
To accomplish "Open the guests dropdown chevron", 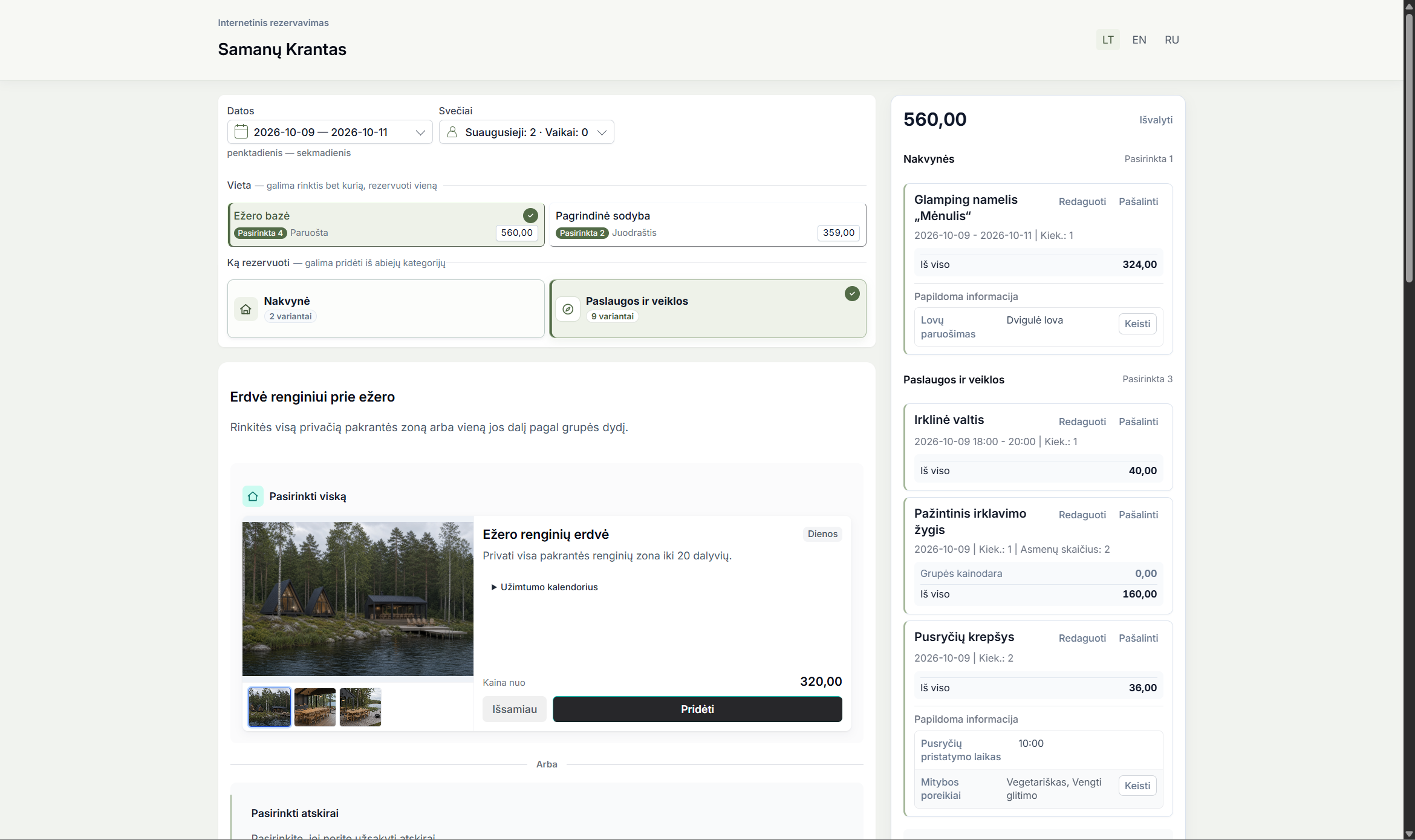I will click(602, 132).
